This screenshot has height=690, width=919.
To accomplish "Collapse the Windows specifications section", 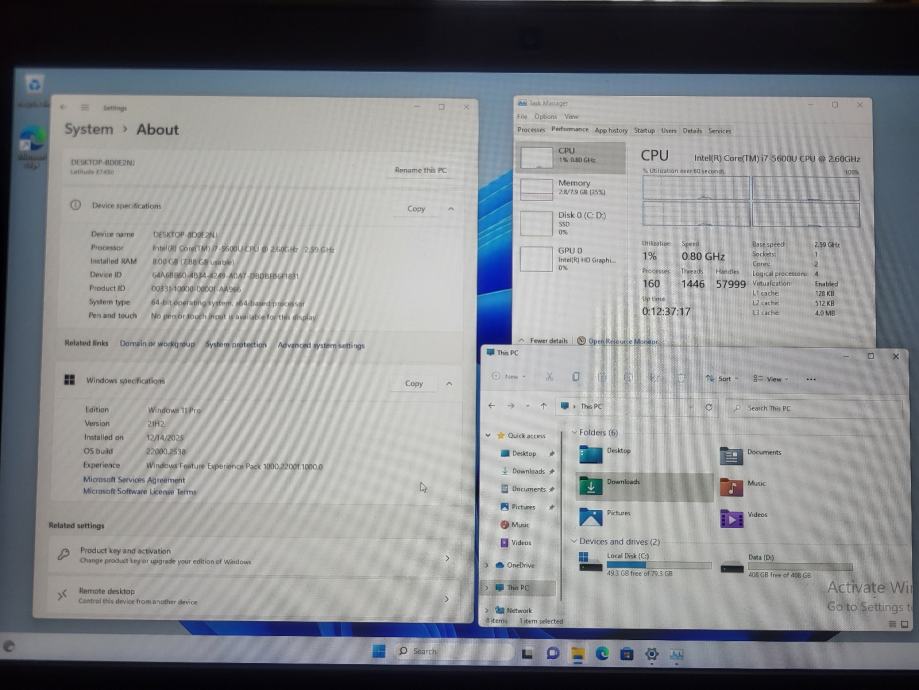I will click(x=449, y=383).
